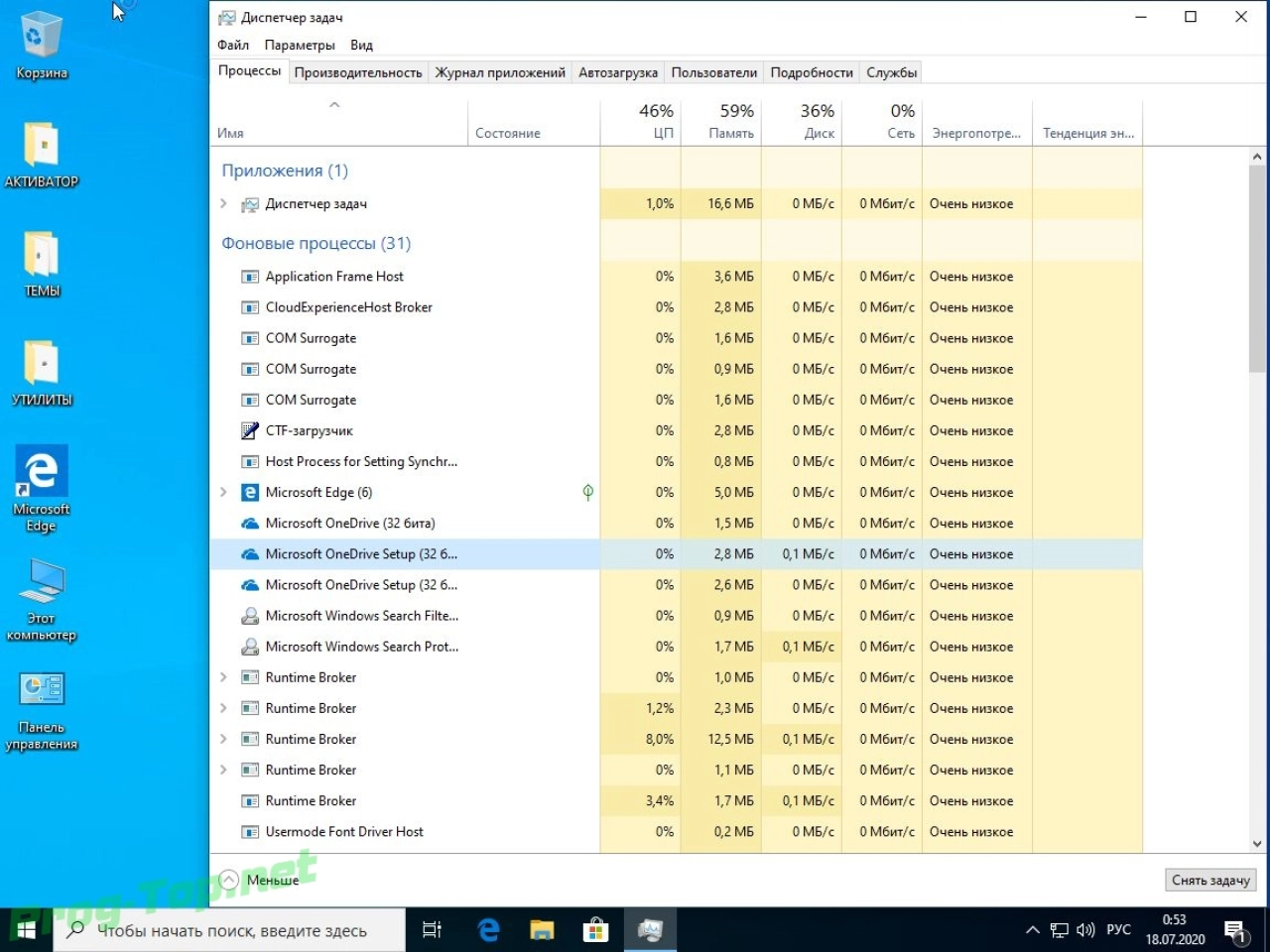Open Microsoft Store from the taskbar
This screenshot has width=1270, height=952.
pyautogui.click(x=595, y=930)
